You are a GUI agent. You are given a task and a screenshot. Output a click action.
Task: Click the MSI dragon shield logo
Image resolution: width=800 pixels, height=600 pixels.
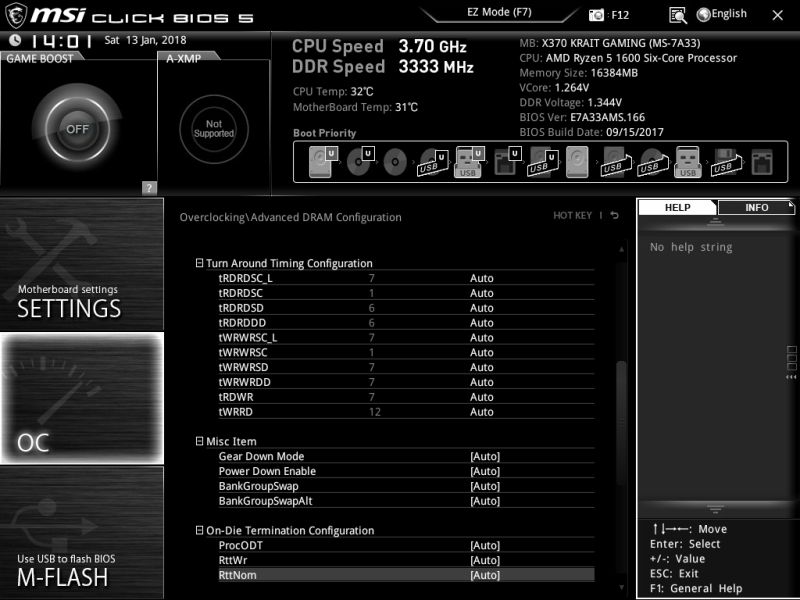coord(15,15)
